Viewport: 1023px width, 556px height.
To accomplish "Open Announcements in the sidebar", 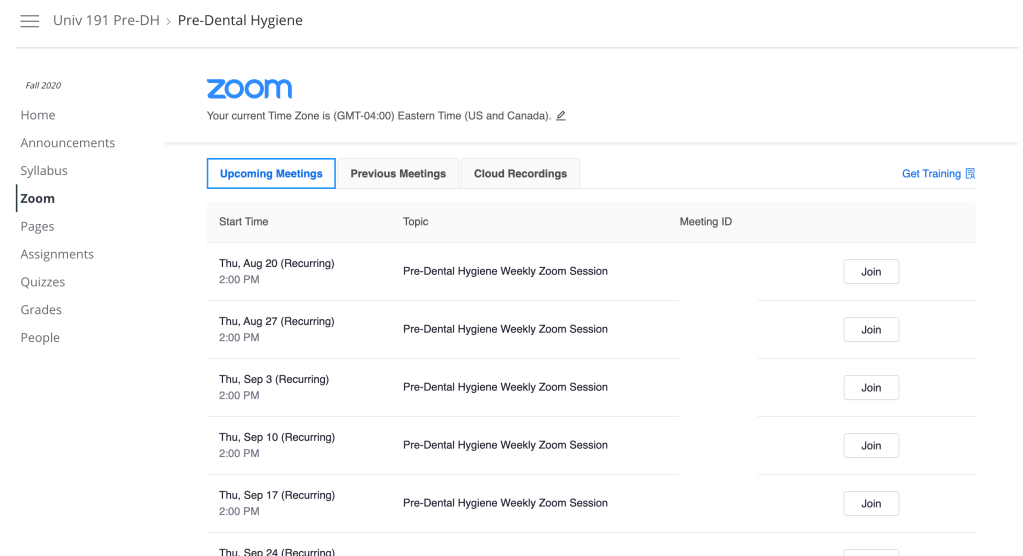I will (x=68, y=143).
